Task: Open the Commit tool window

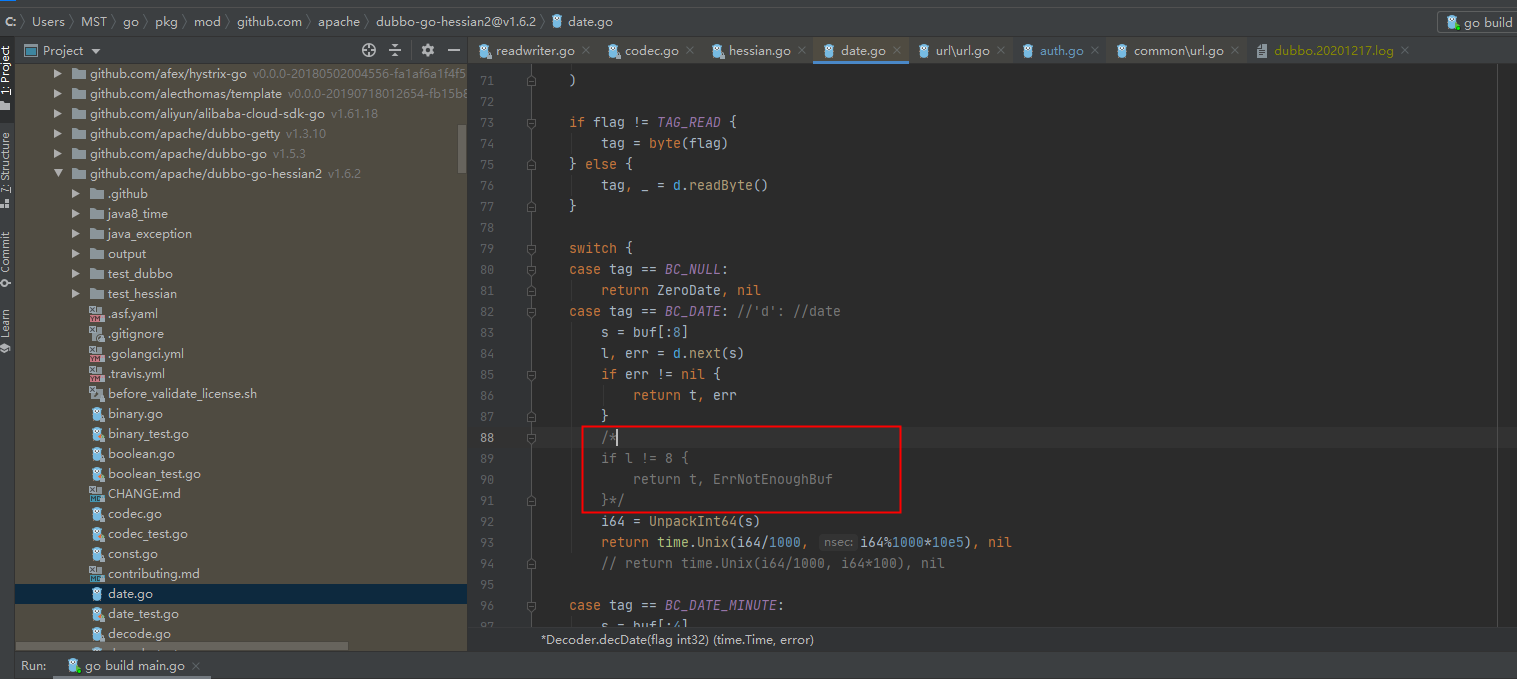Action: 9,252
